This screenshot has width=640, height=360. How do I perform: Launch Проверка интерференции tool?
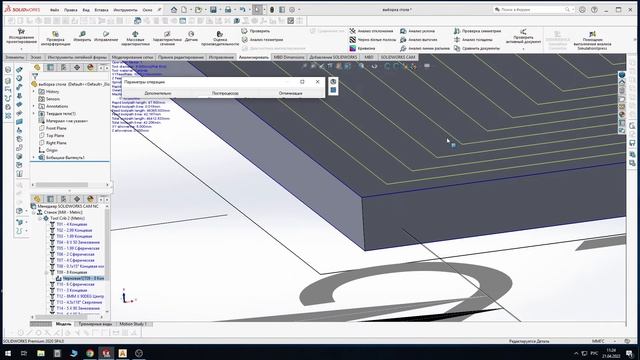pyautogui.click(x=55, y=37)
